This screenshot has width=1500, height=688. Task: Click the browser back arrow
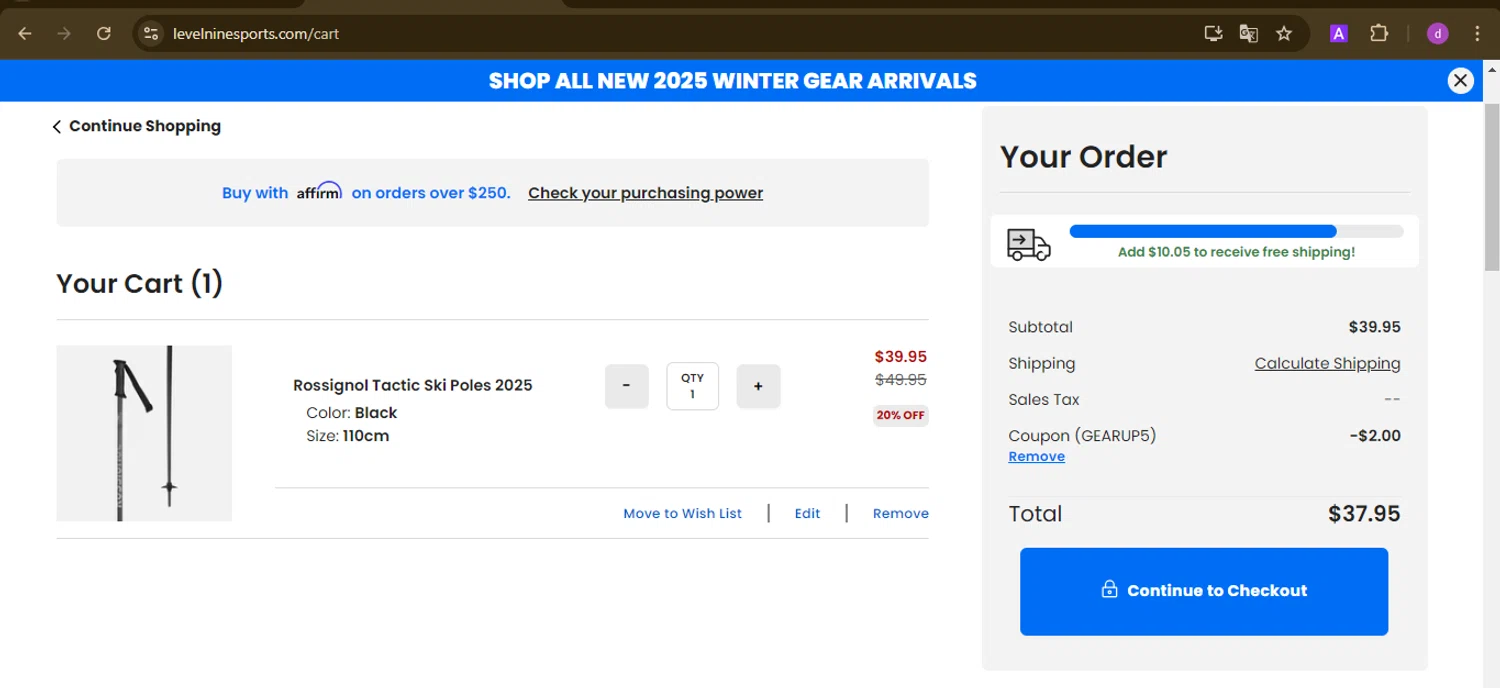(25, 34)
